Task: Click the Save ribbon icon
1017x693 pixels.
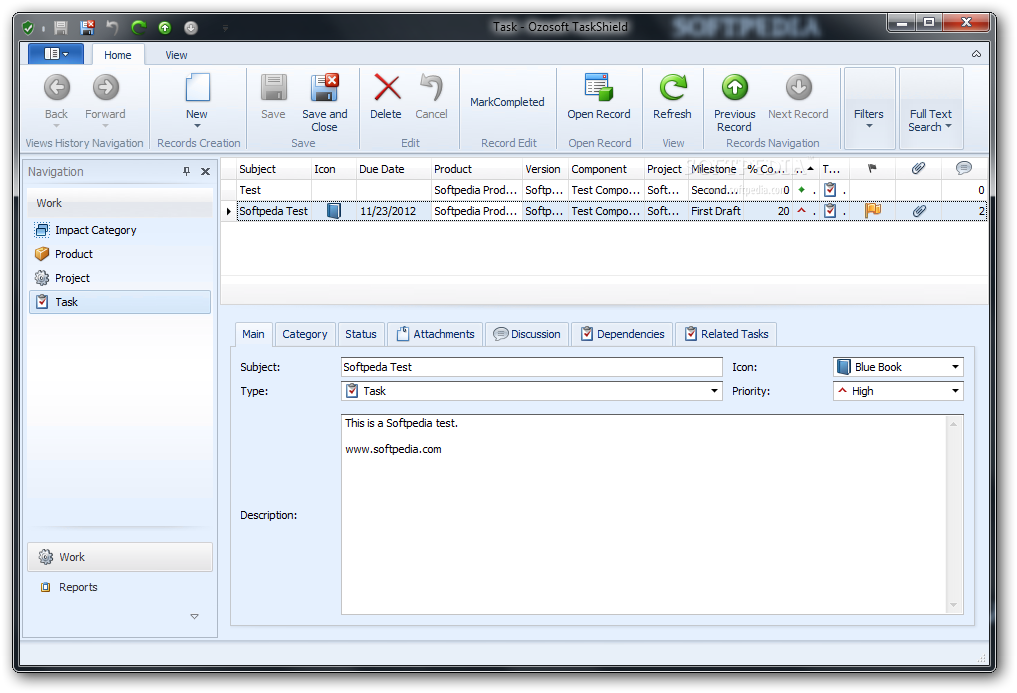Action: [x=274, y=88]
